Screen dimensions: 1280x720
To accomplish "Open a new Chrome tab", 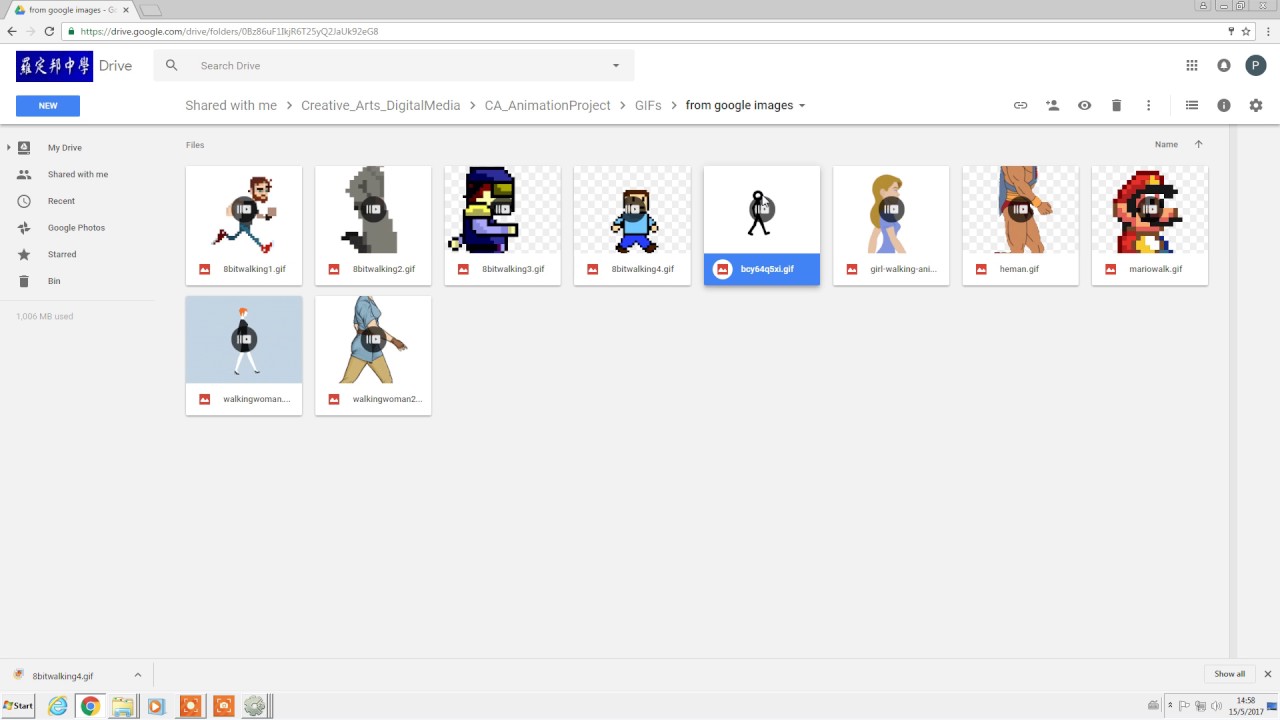I will point(150,10).
